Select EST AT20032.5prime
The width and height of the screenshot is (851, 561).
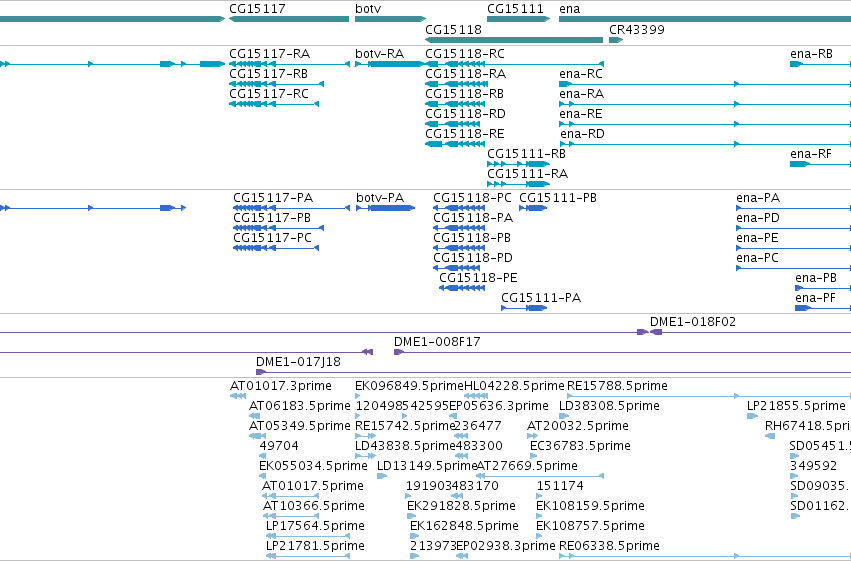(577, 426)
